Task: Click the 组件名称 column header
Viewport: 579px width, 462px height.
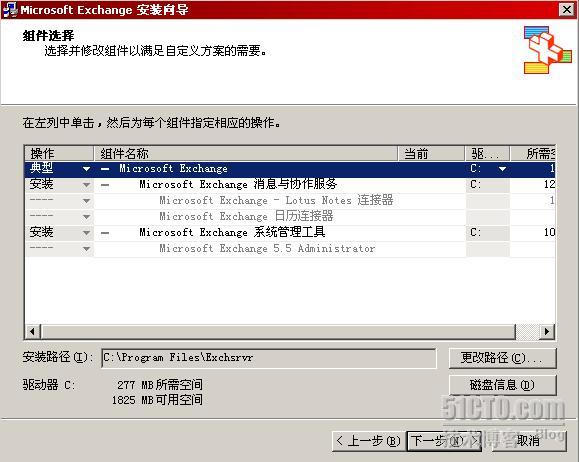Action: pyautogui.click(x=246, y=153)
